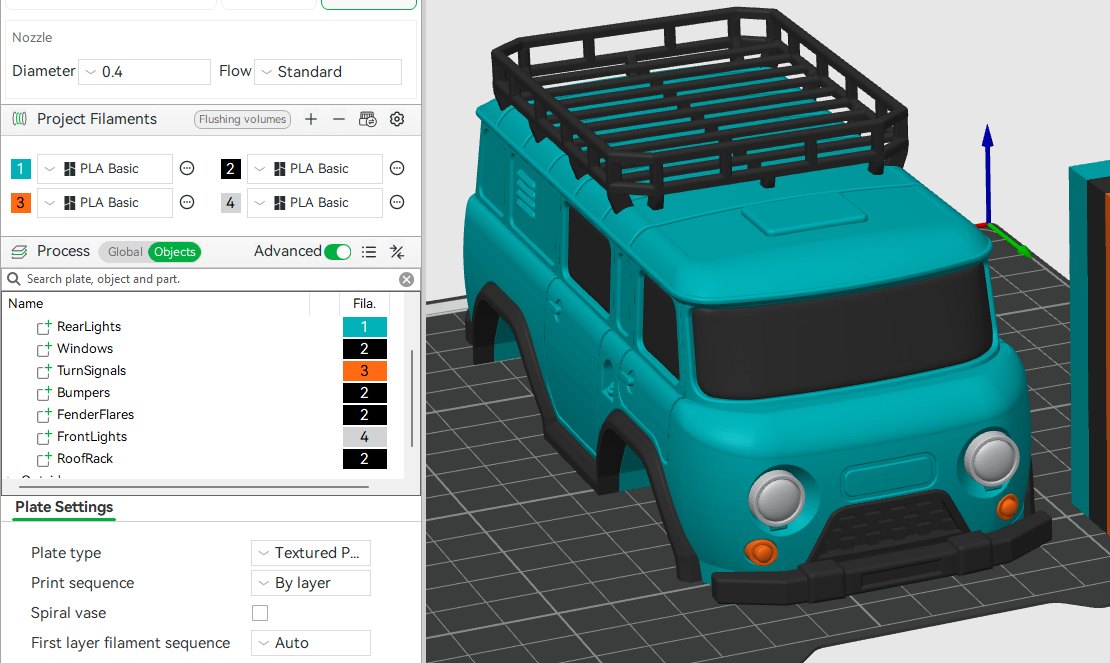Change RoofRack filament assignment cell
Viewport: 1110px width, 663px height.
365,459
